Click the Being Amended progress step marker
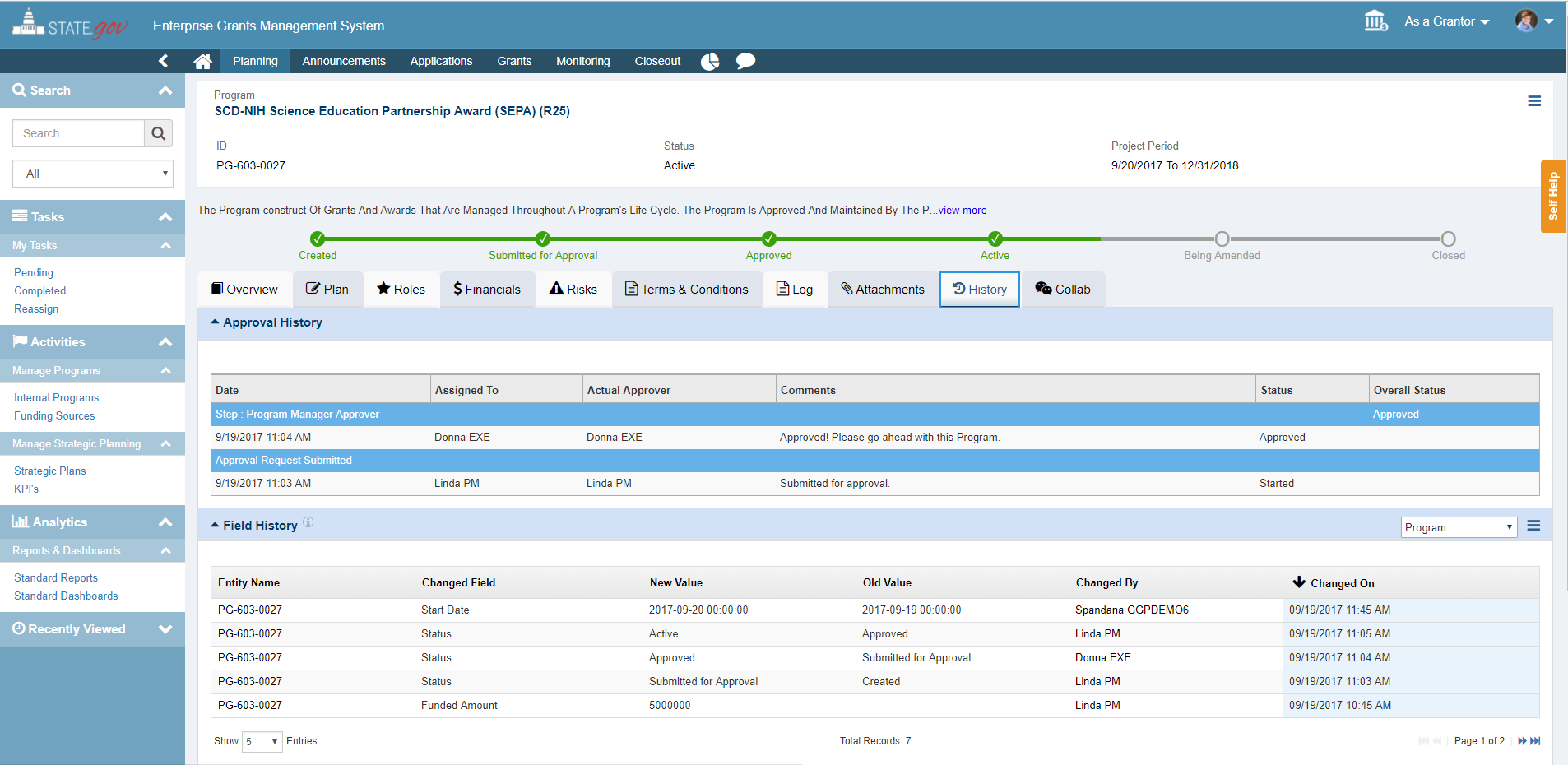This screenshot has height=765, width=1568. (1222, 239)
